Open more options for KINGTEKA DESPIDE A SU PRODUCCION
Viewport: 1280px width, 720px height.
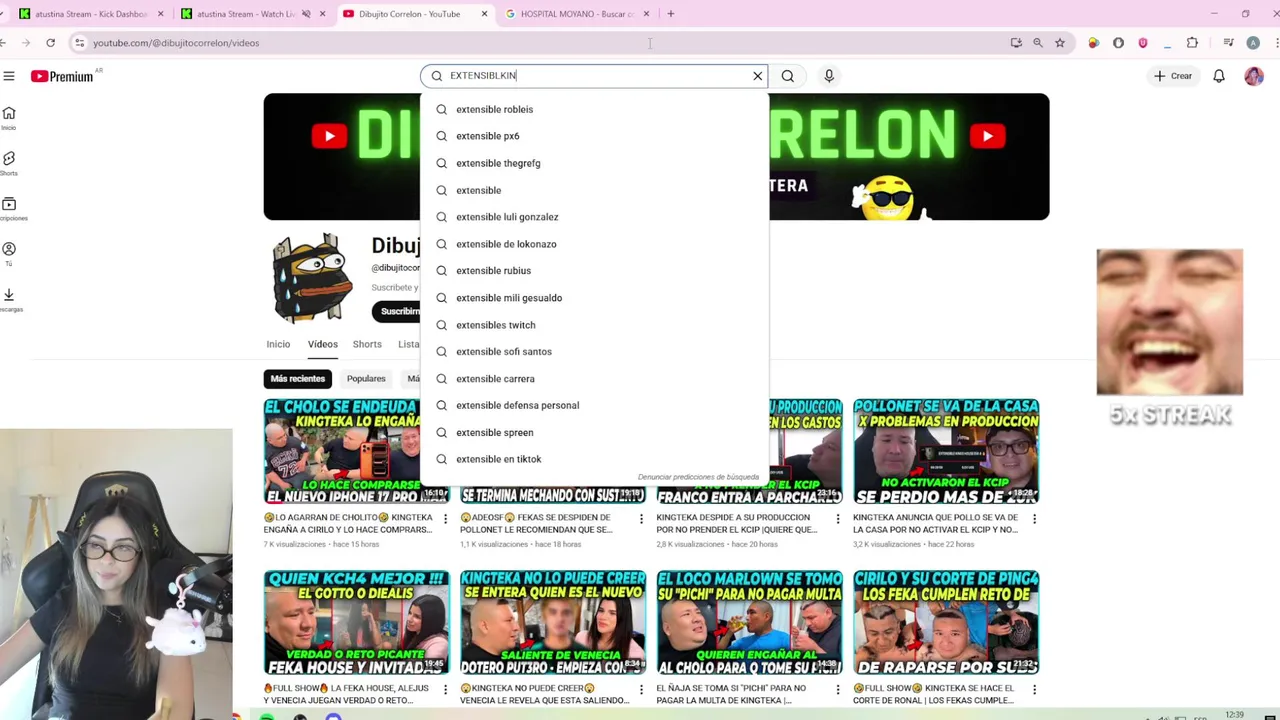click(x=838, y=519)
